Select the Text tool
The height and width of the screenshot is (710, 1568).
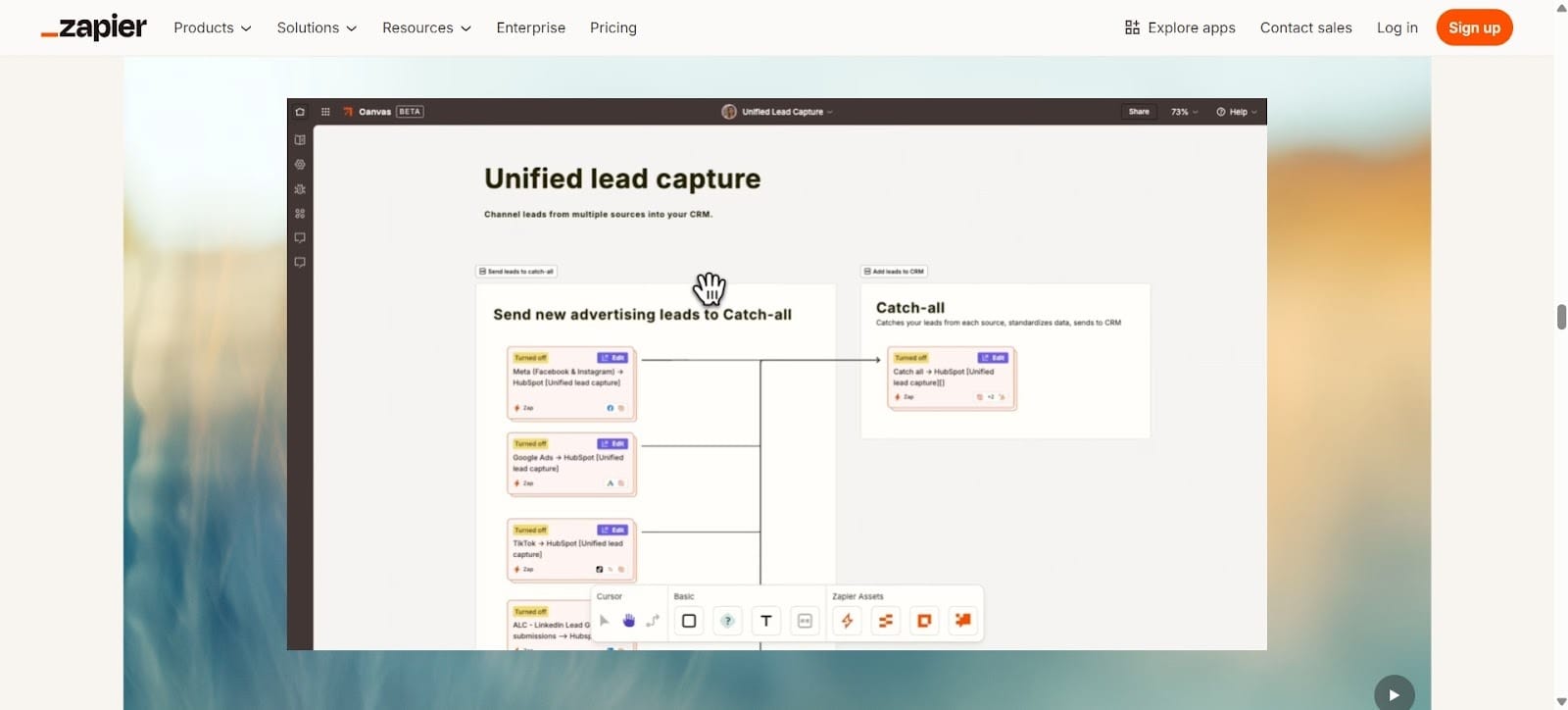coord(766,621)
